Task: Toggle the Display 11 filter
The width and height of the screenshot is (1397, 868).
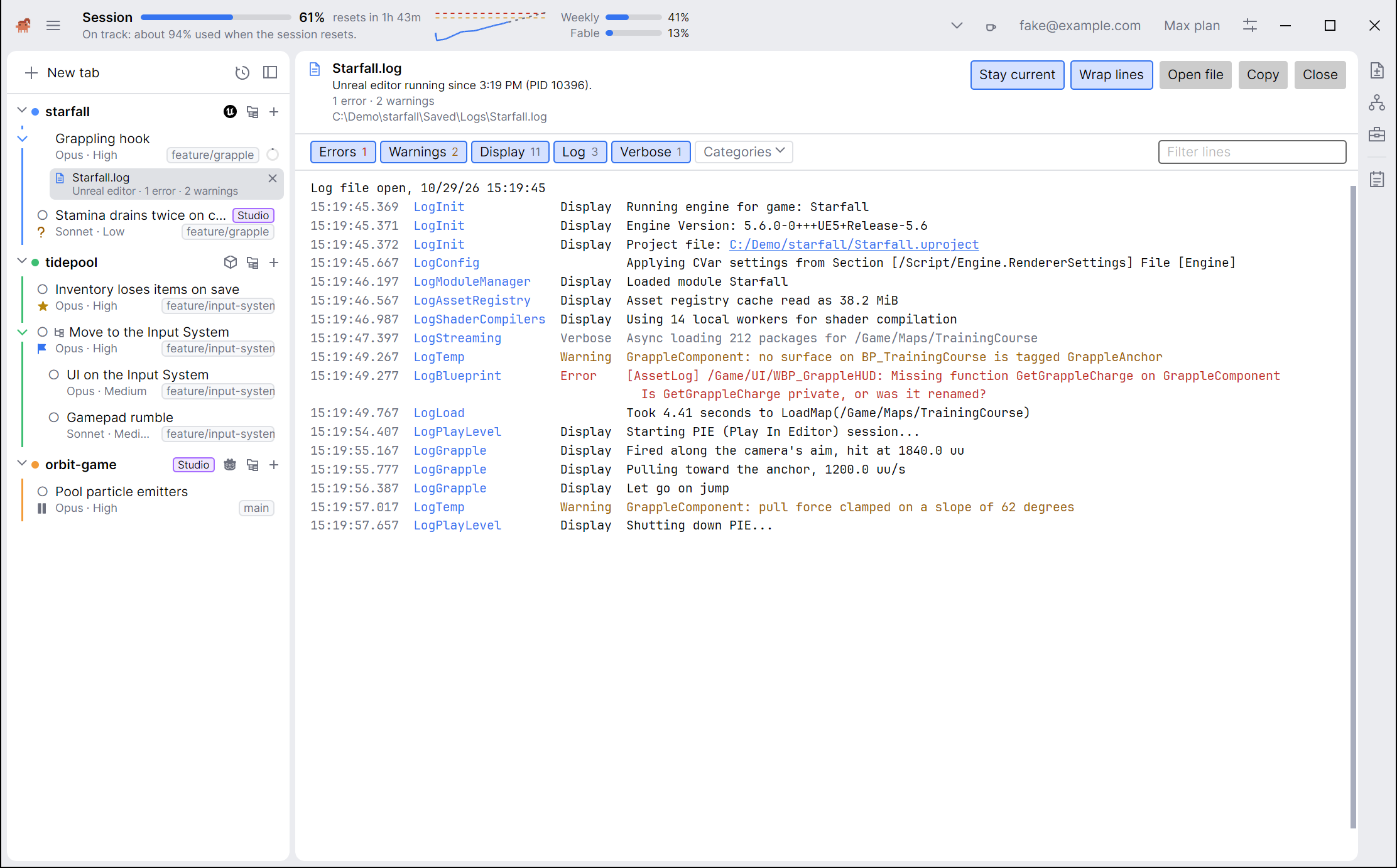Action: [x=510, y=152]
